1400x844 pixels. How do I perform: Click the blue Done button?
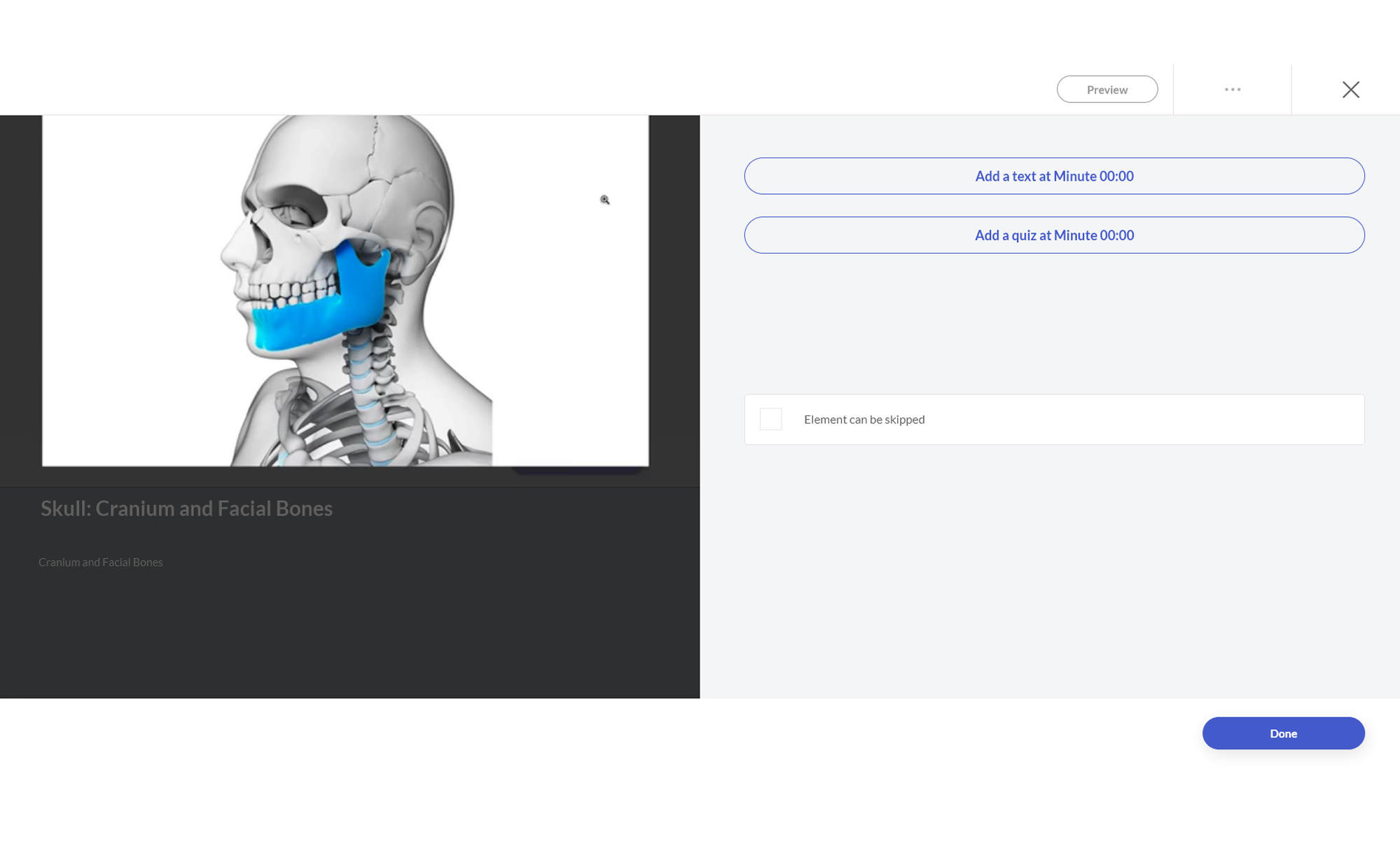[x=1282, y=733]
